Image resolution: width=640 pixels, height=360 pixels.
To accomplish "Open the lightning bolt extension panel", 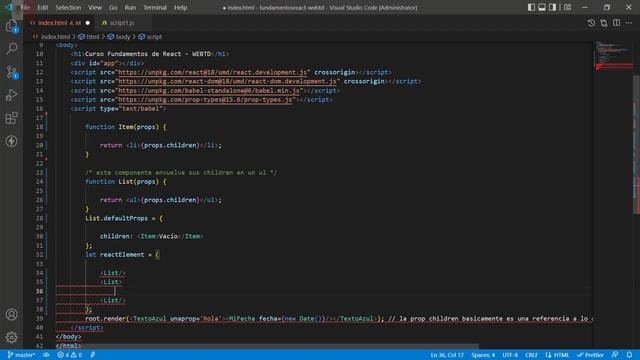I will pos(11,141).
